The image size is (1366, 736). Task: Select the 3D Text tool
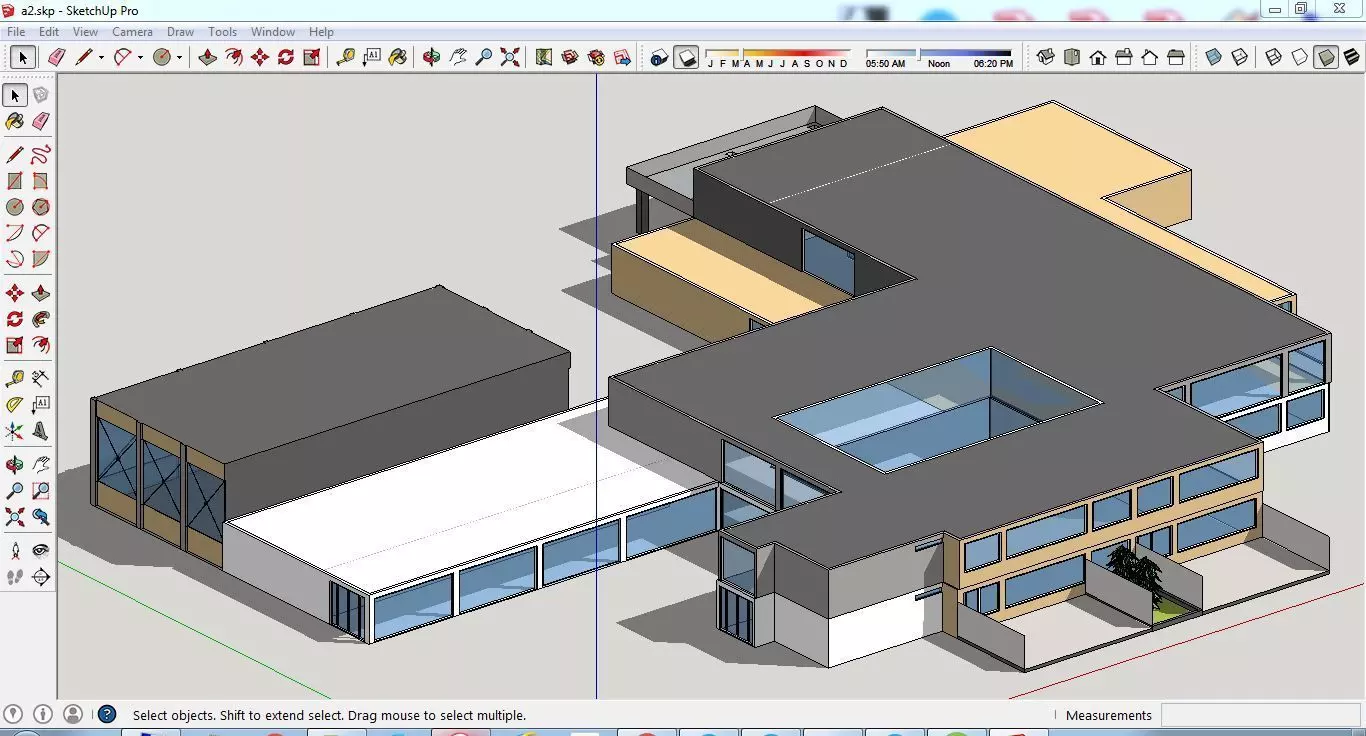[x=40, y=431]
